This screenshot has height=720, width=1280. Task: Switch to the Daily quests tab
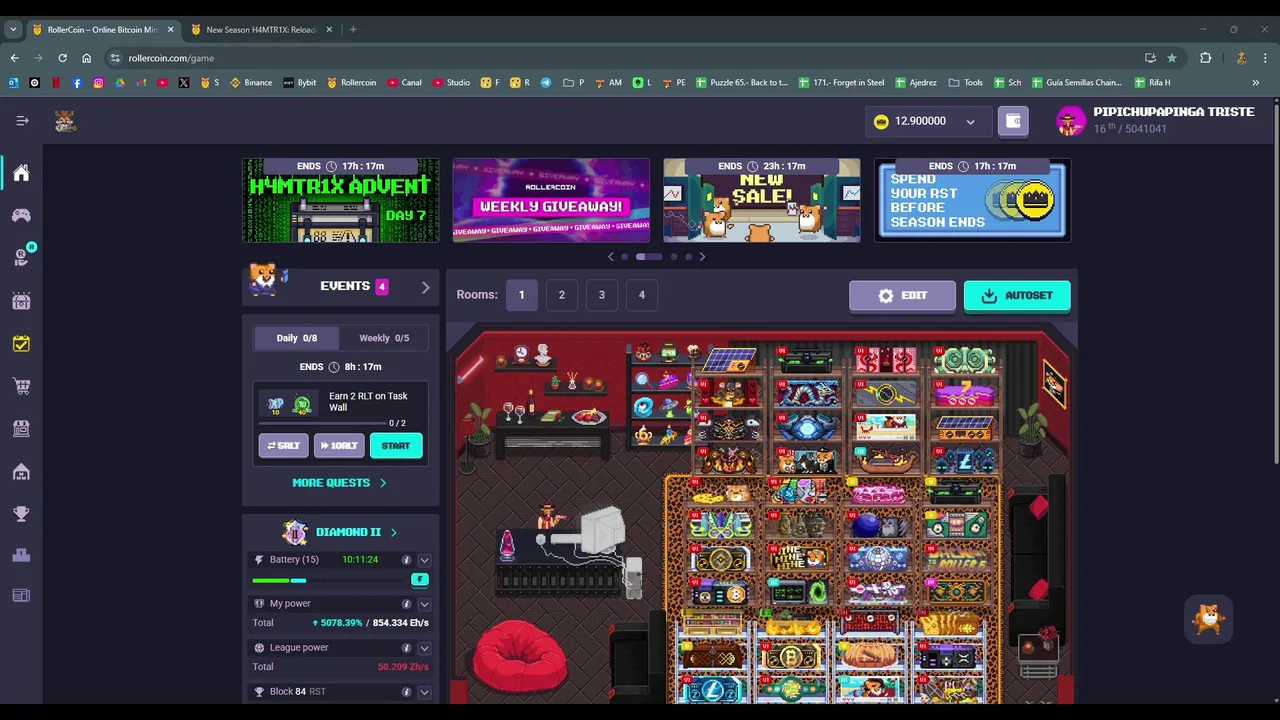coord(297,338)
